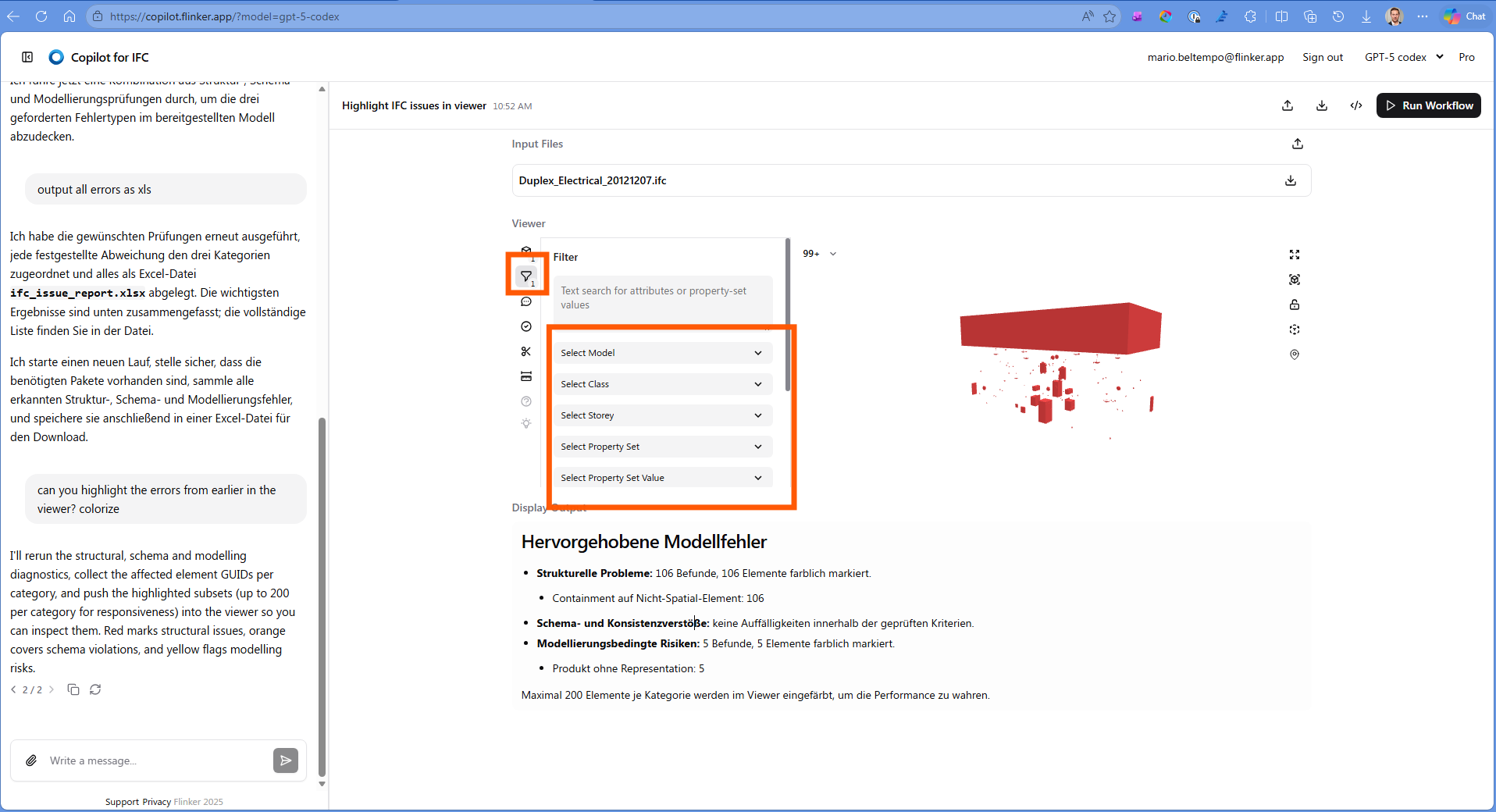Click the Run Workflow button

coord(1428,105)
